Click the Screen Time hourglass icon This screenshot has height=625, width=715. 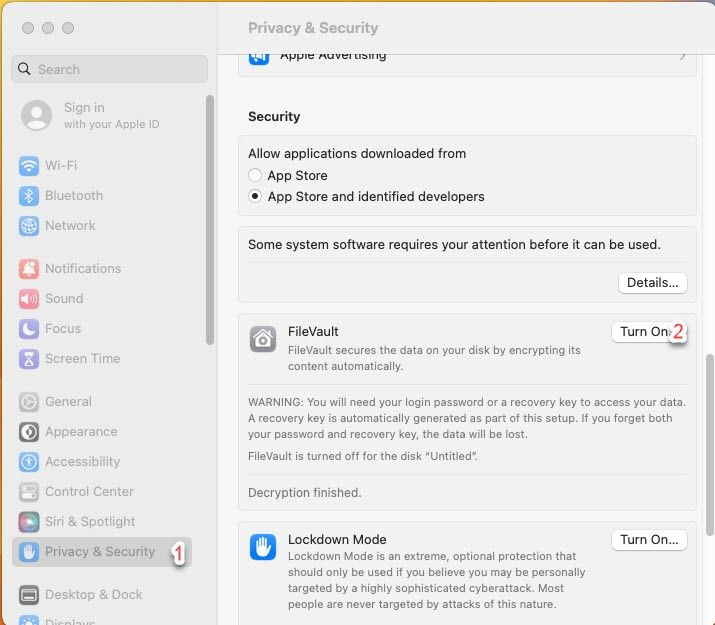click(29, 359)
